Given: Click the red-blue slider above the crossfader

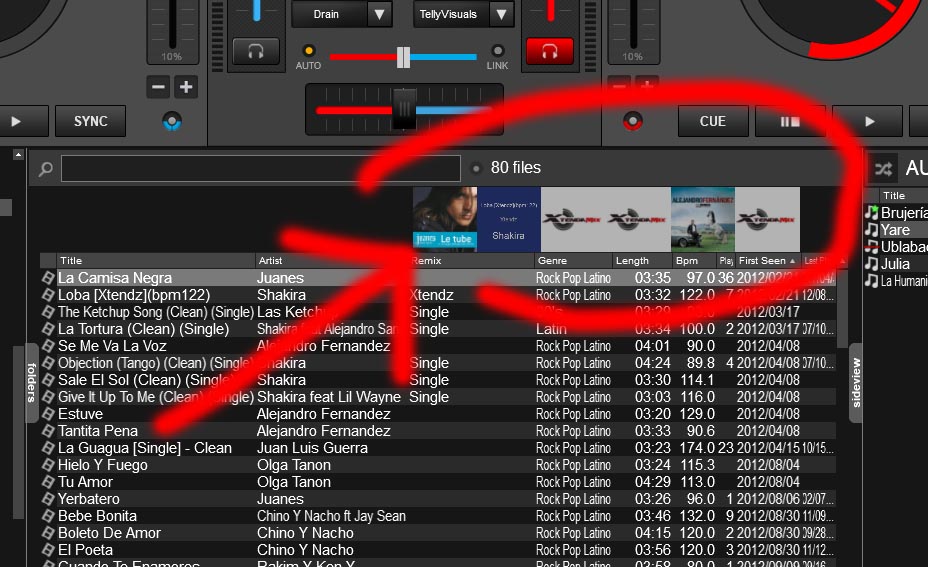Looking at the screenshot, I should point(403,57).
